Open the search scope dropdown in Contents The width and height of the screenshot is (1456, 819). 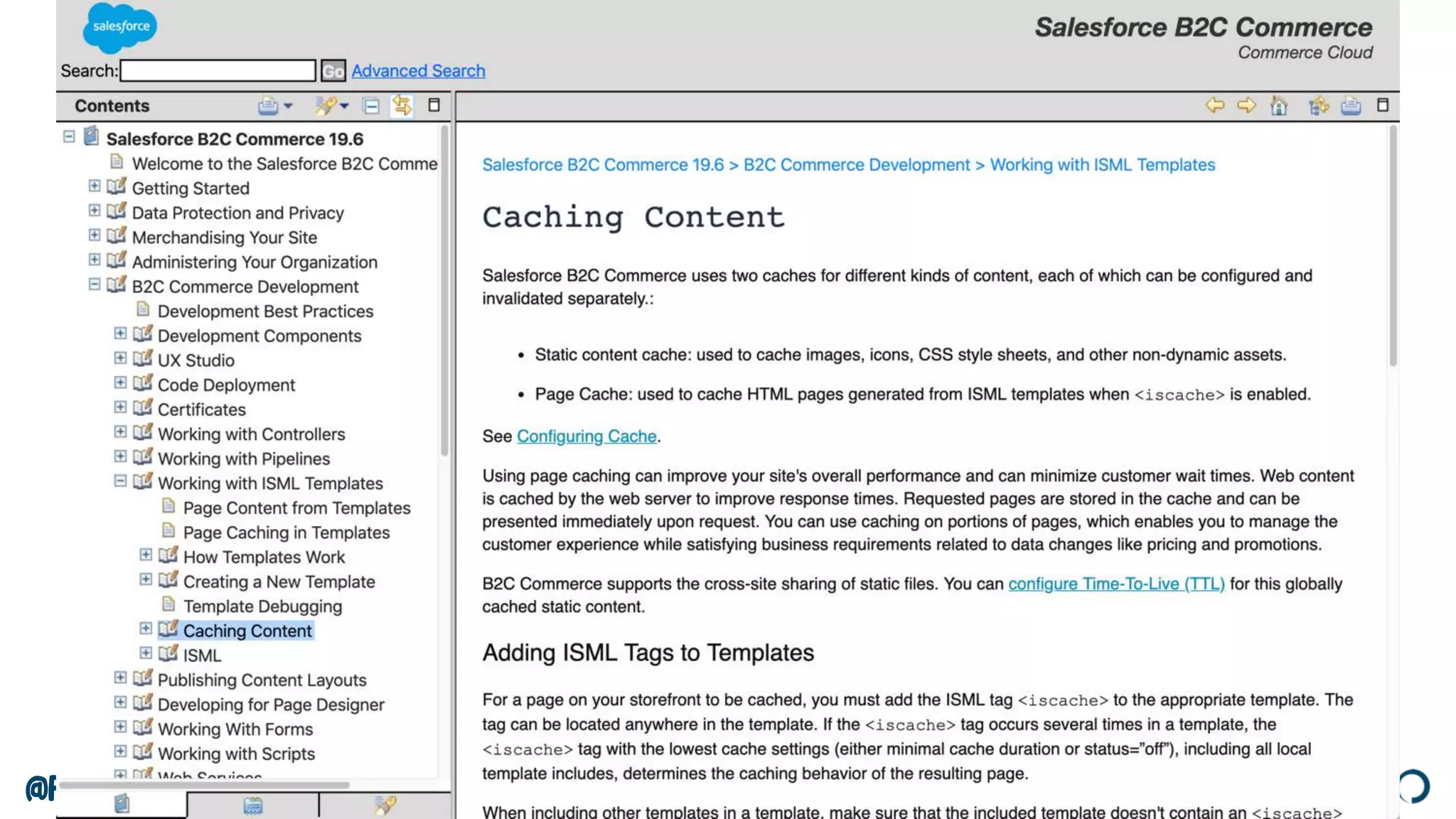point(345,106)
